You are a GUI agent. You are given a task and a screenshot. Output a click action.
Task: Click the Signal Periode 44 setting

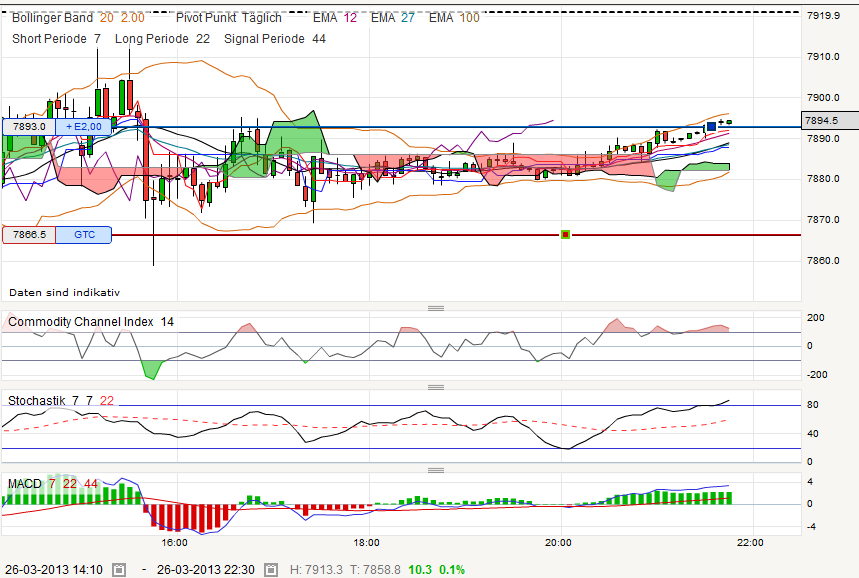click(275, 39)
